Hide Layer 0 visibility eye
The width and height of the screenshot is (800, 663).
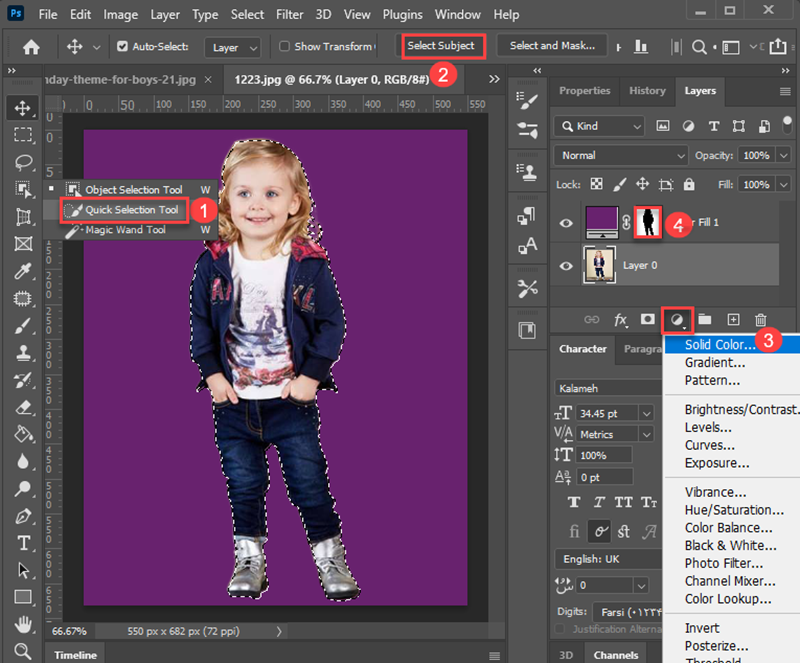click(x=566, y=266)
